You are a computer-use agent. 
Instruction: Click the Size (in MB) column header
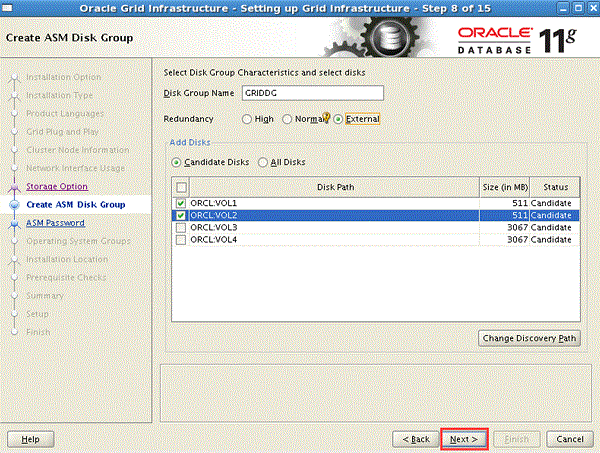(505, 187)
